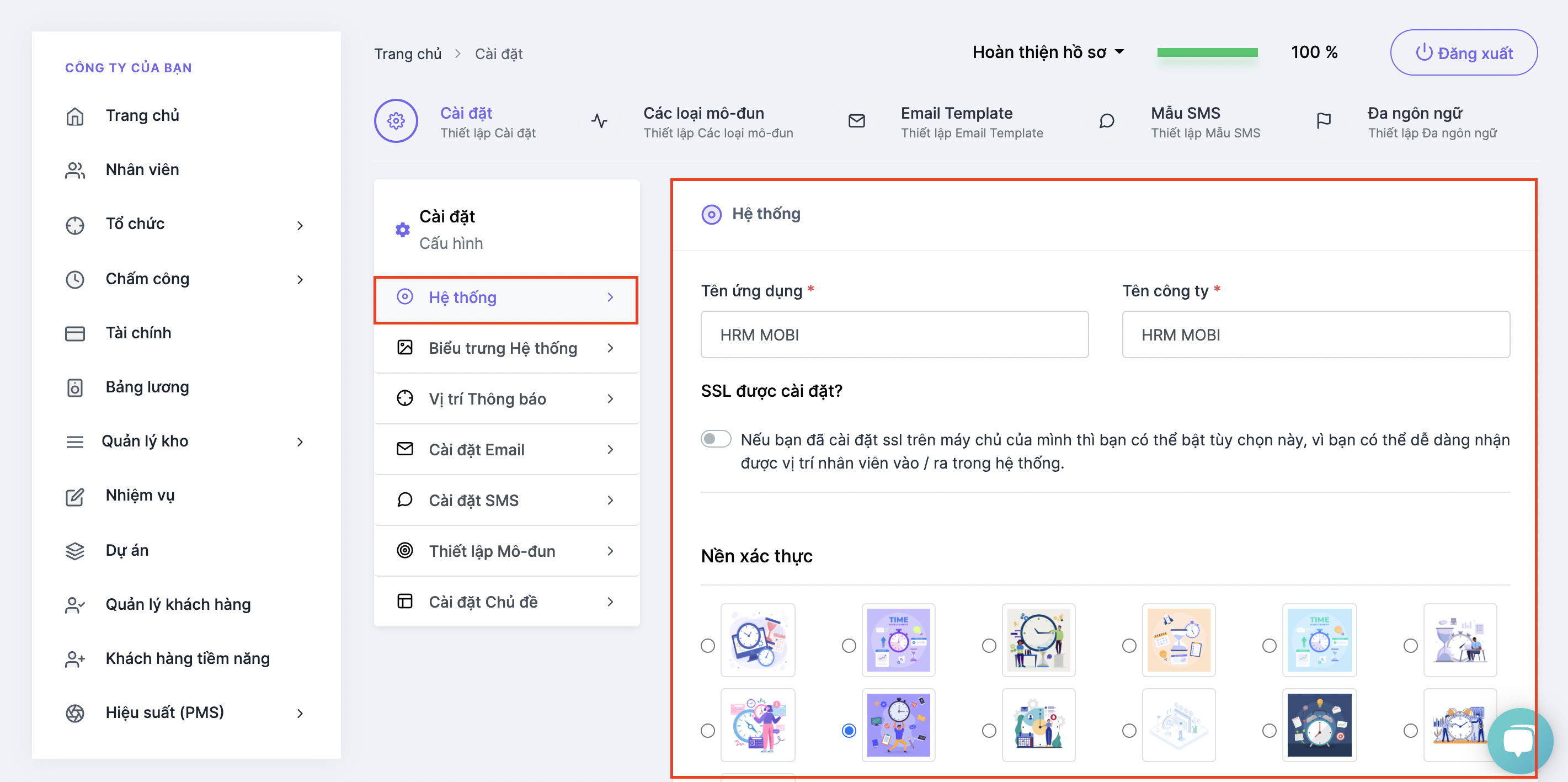Open Cài đặt SMS settings menu item

506,500
